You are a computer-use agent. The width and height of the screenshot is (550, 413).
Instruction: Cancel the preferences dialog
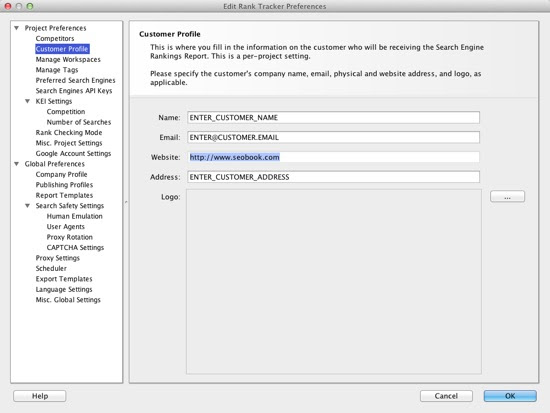tap(446, 396)
